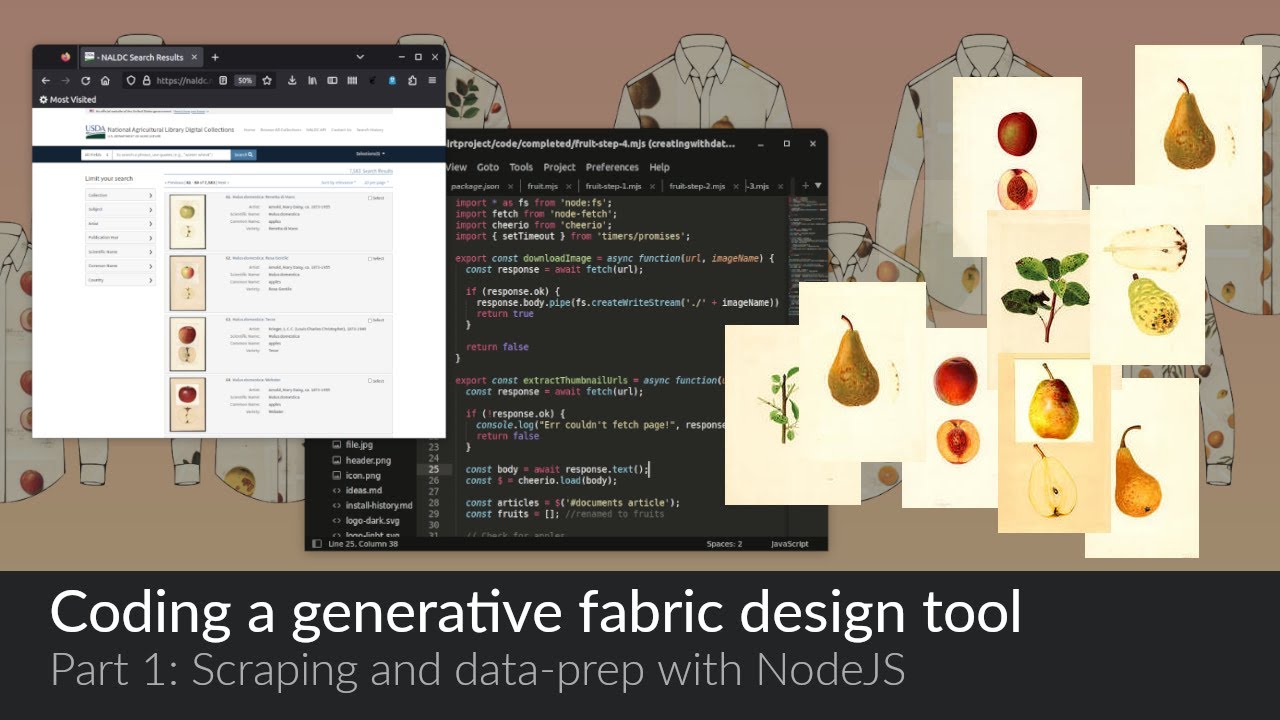The height and width of the screenshot is (720, 1280).
Task: Click the Firefox forward arrow
Action: (x=65, y=80)
